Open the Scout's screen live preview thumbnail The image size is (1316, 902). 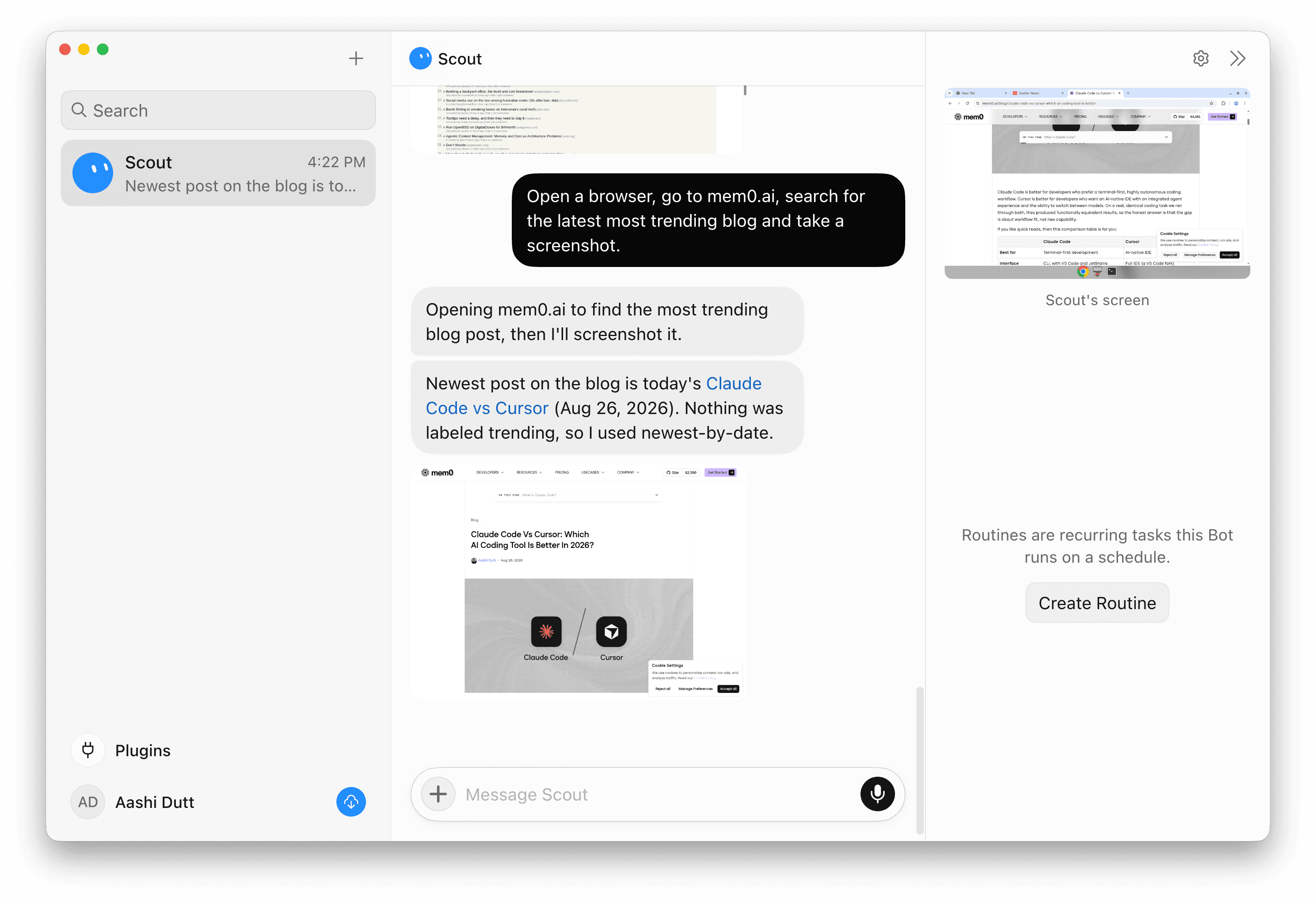[x=1097, y=183]
